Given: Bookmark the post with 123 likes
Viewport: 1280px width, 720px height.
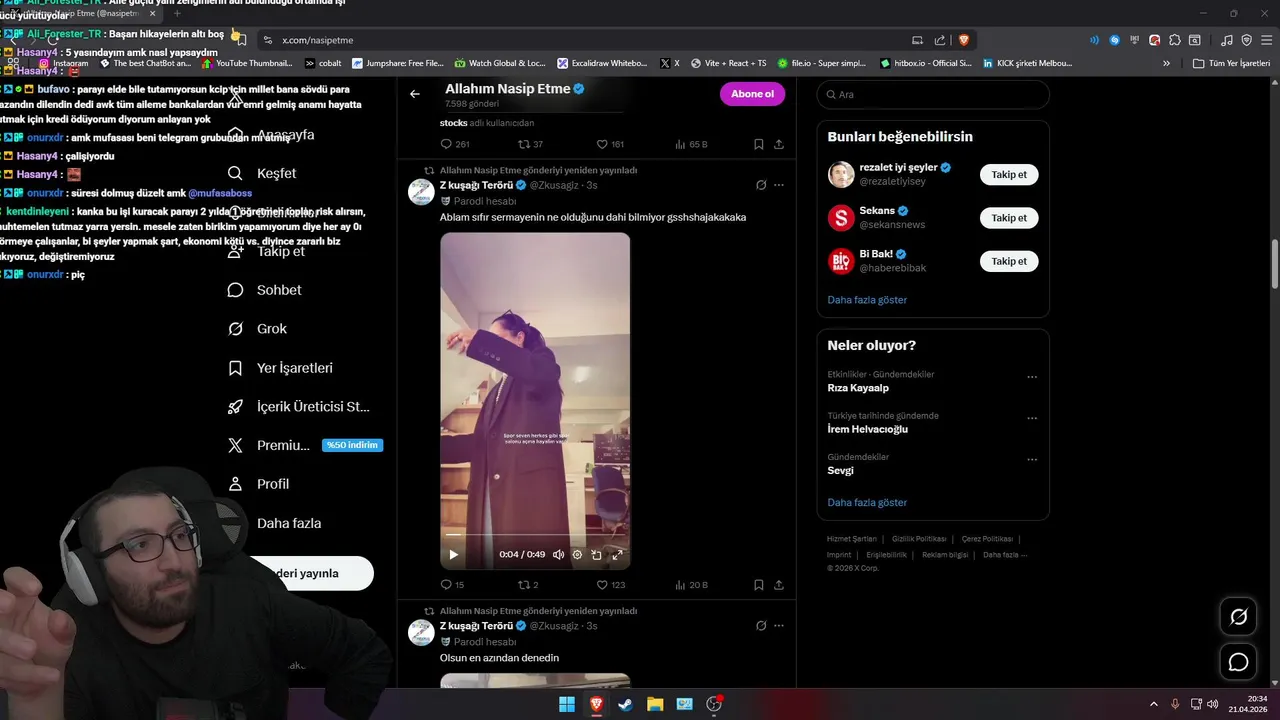Looking at the screenshot, I should (759, 585).
